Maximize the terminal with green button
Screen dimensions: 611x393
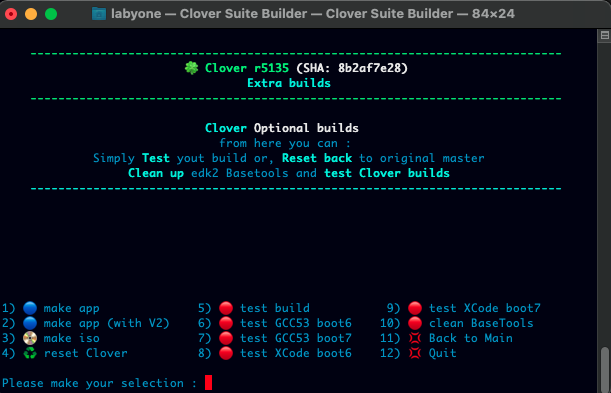51,14
